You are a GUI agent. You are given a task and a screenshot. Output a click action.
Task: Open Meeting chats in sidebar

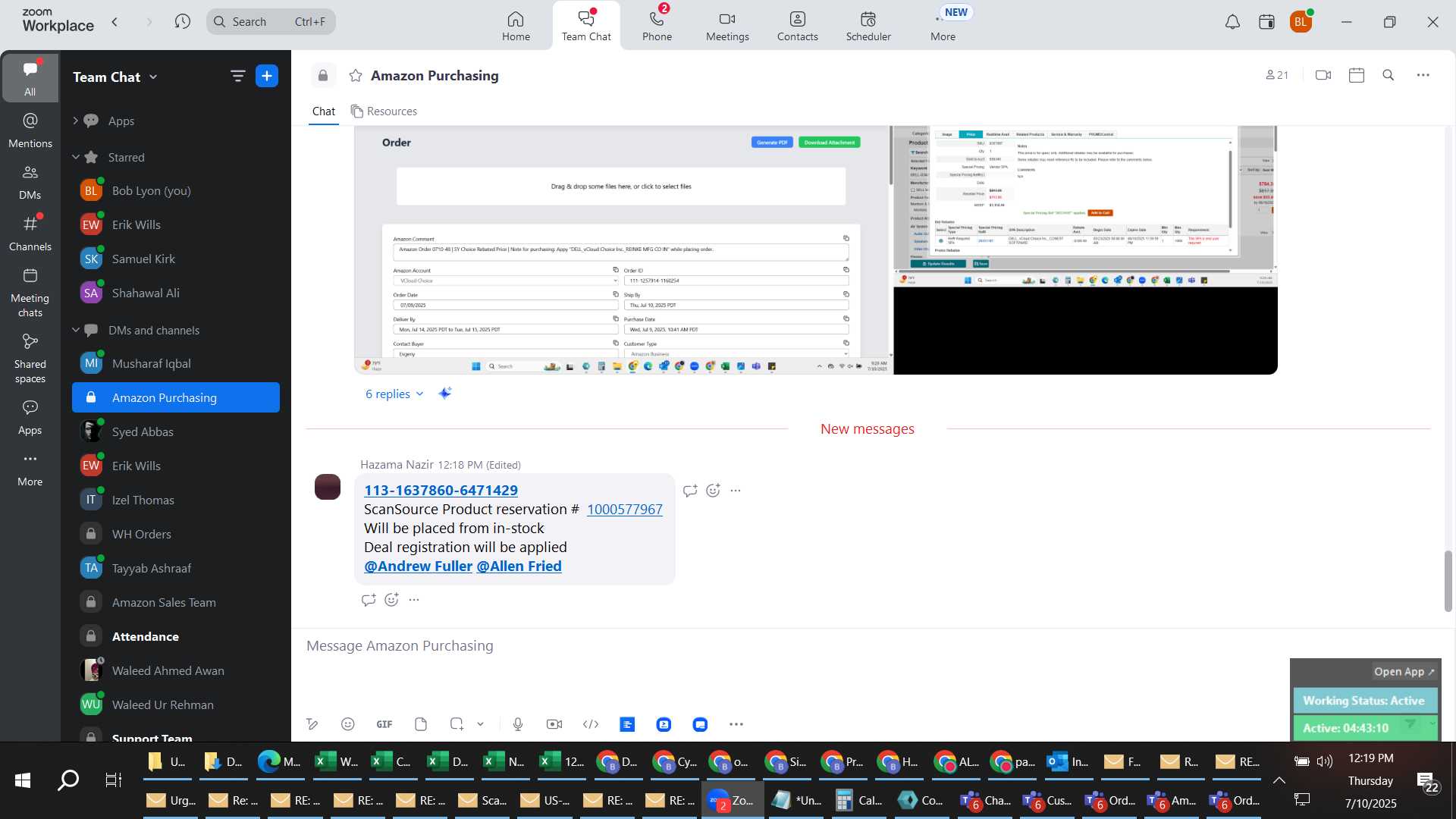click(x=30, y=293)
